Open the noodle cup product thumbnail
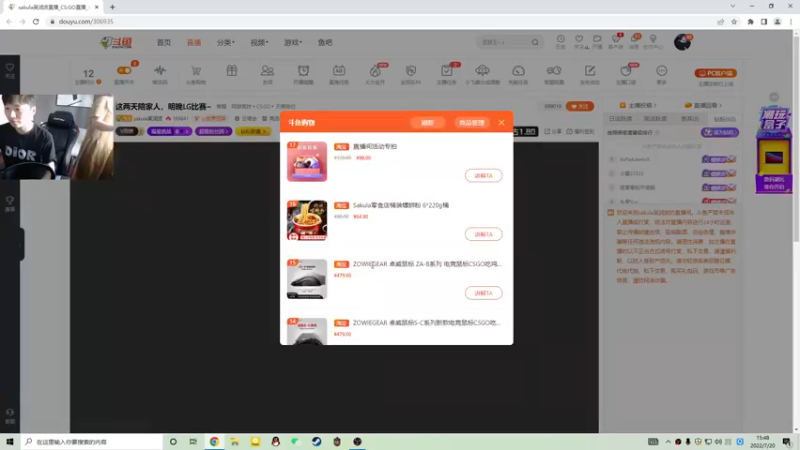The width and height of the screenshot is (800, 450). [307, 220]
